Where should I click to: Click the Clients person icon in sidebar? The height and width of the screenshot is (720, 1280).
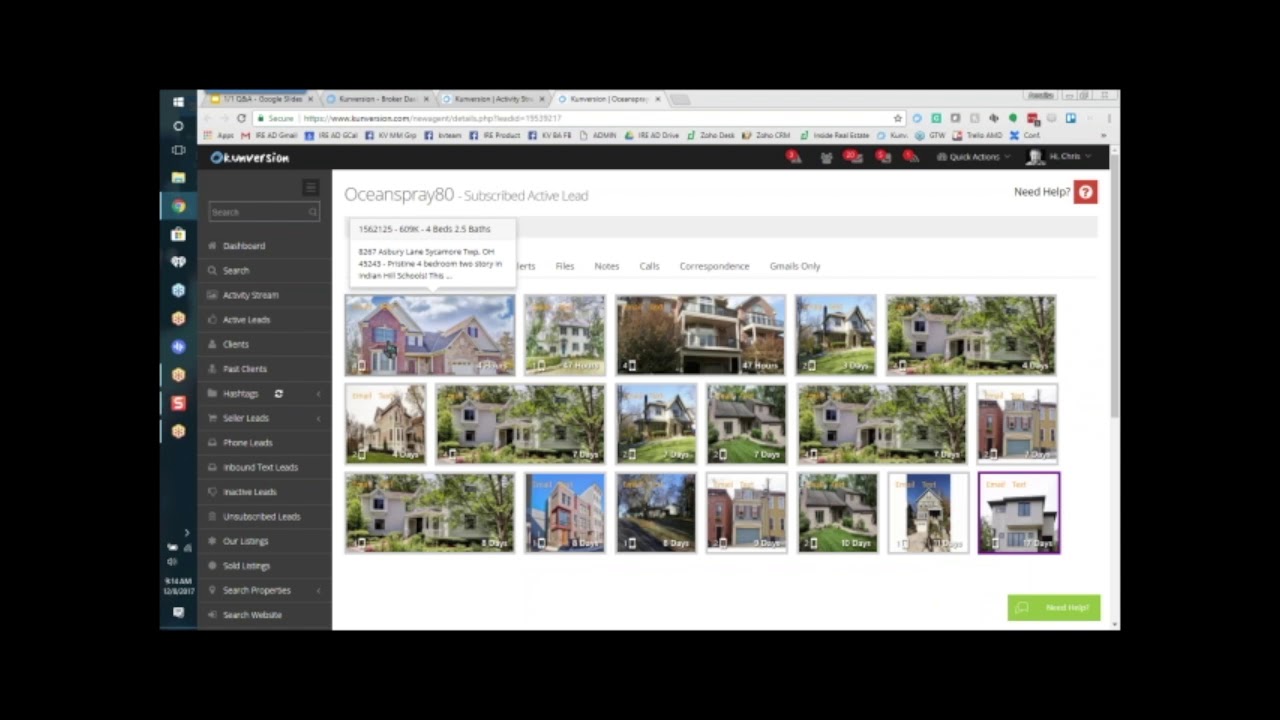pyautogui.click(x=212, y=344)
